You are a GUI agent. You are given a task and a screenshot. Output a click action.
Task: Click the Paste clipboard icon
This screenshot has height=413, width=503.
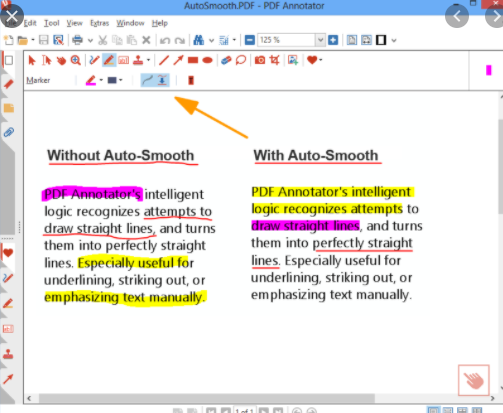132,40
